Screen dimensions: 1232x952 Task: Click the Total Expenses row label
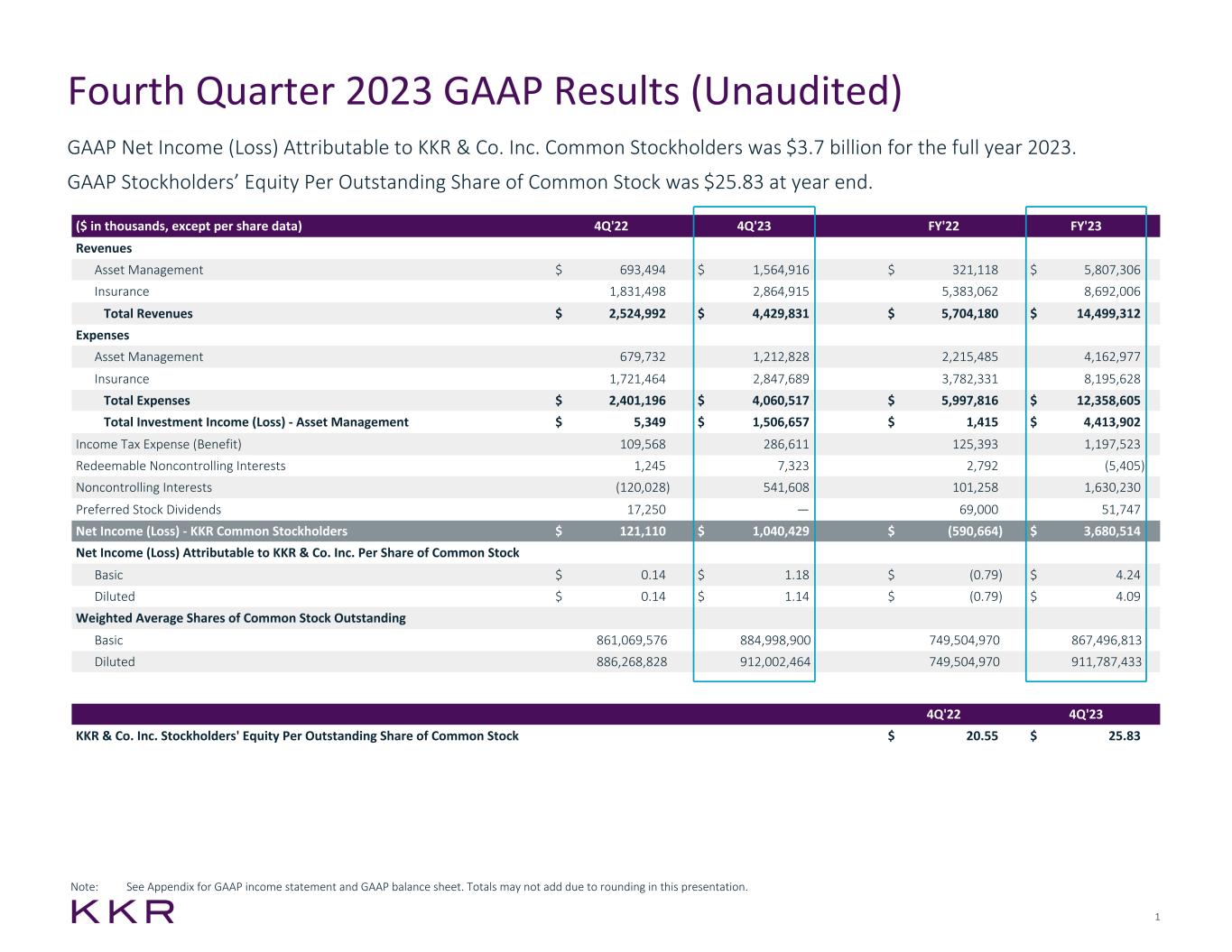146,401
